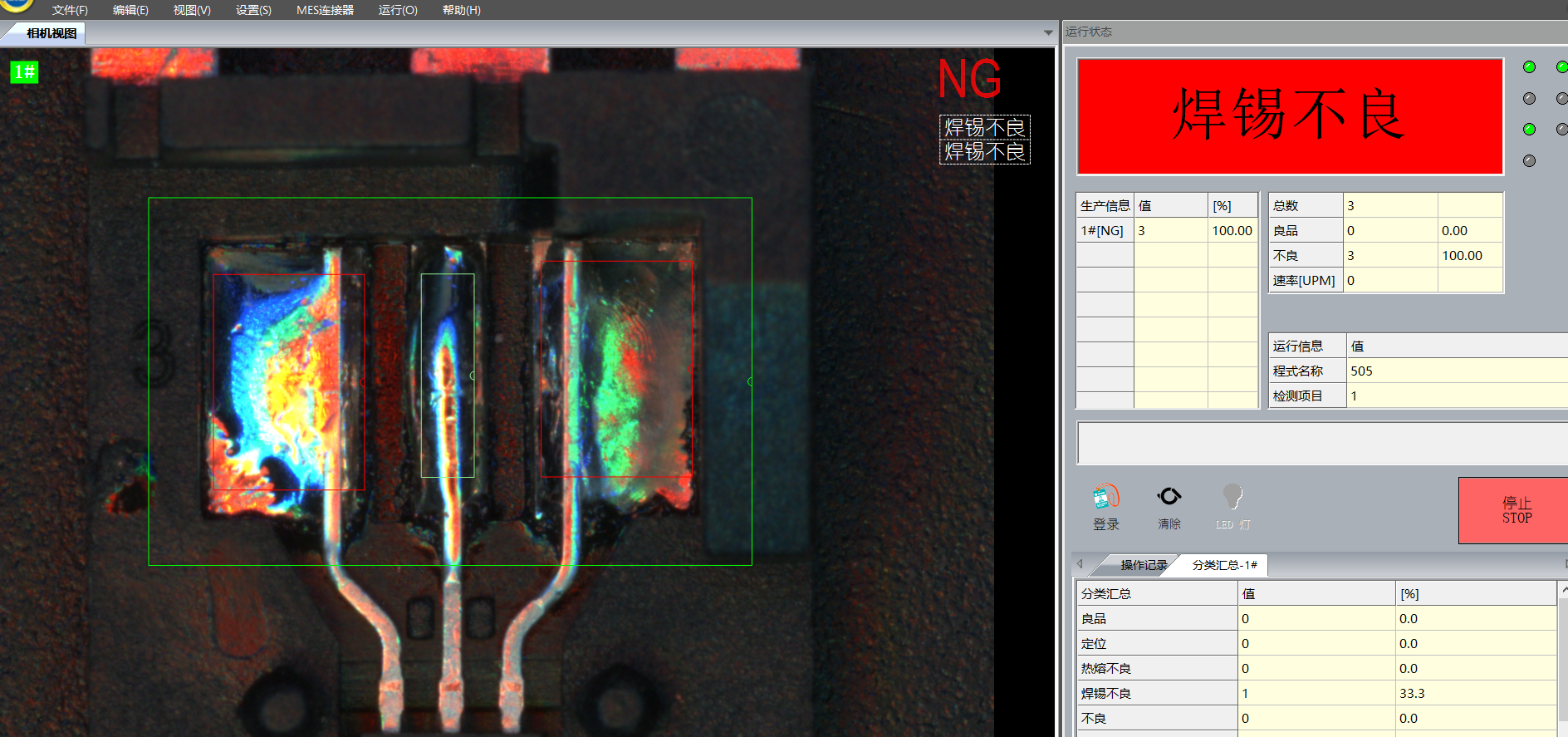Click the second gray indicator in the first LED column
The height and width of the screenshot is (737, 1568).
1529,99
